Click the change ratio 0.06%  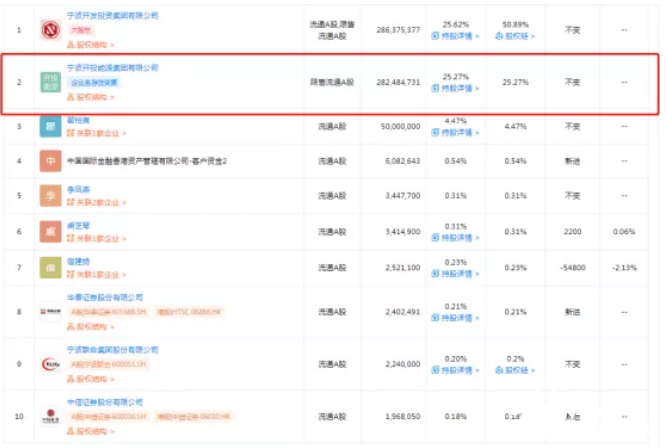point(624,232)
